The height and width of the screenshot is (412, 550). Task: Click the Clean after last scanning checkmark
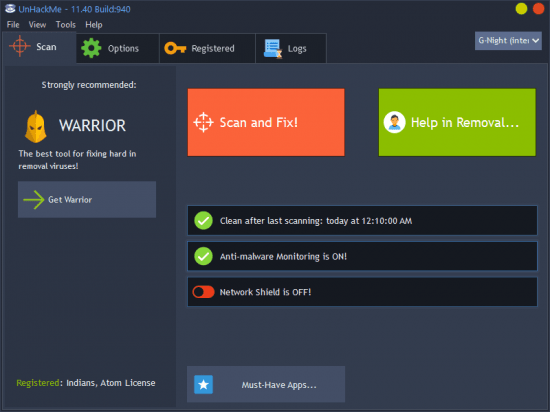coord(203,221)
